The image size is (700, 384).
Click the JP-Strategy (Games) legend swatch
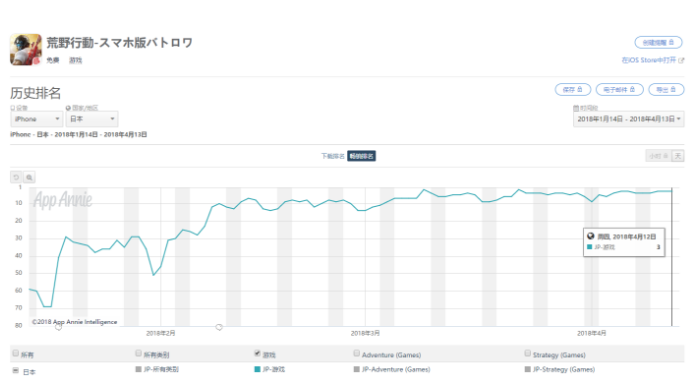click(x=527, y=369)
